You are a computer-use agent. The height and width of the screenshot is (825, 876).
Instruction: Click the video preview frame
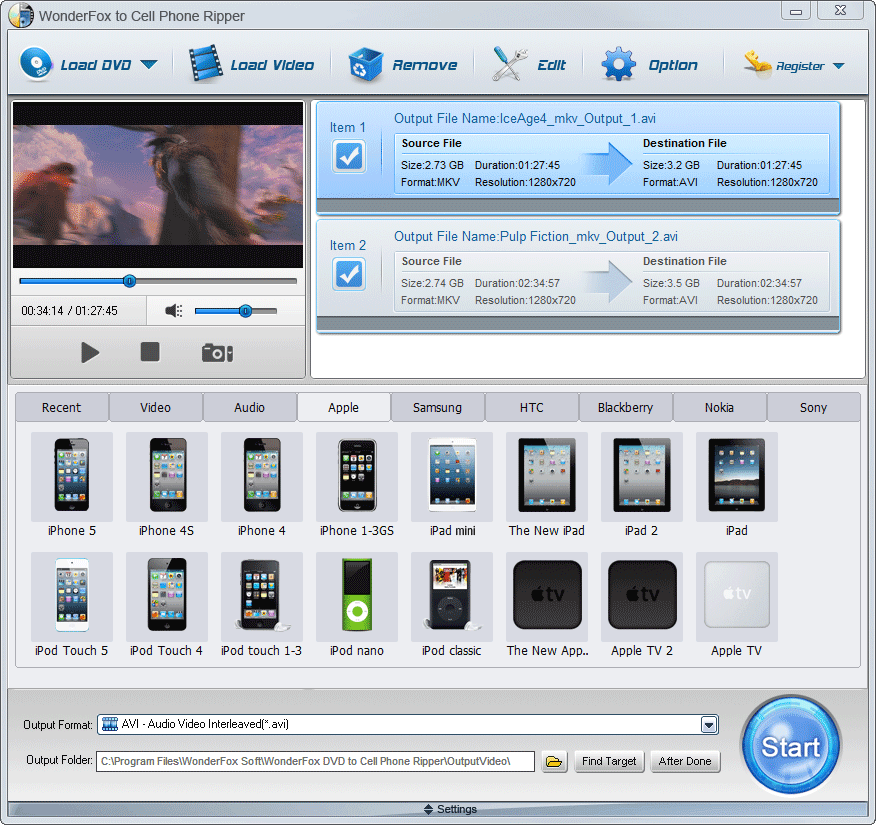[158, 185]
